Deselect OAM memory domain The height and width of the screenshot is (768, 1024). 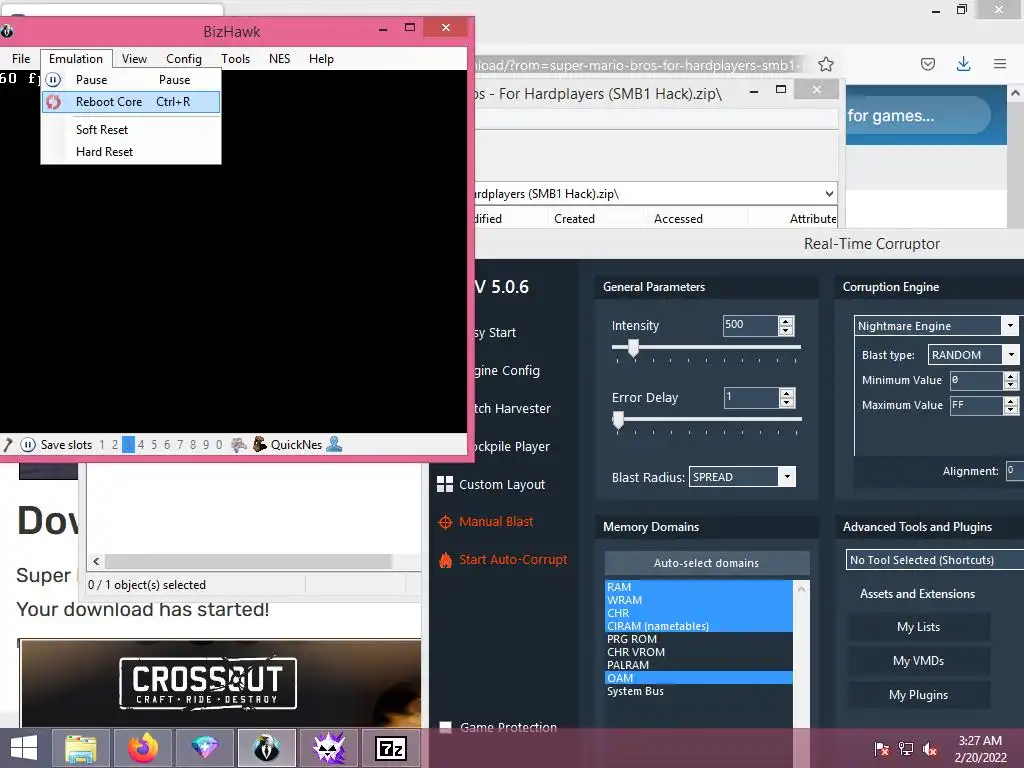click(699, 678)
